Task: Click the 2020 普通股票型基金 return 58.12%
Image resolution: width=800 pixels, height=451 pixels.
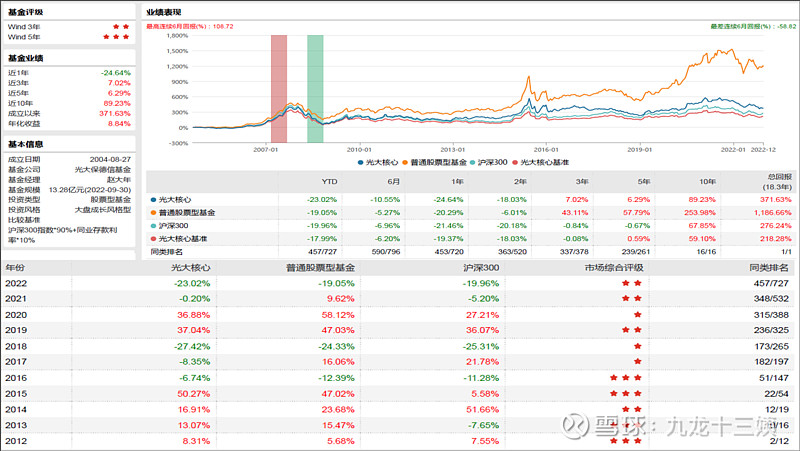Action: (338, 315)
